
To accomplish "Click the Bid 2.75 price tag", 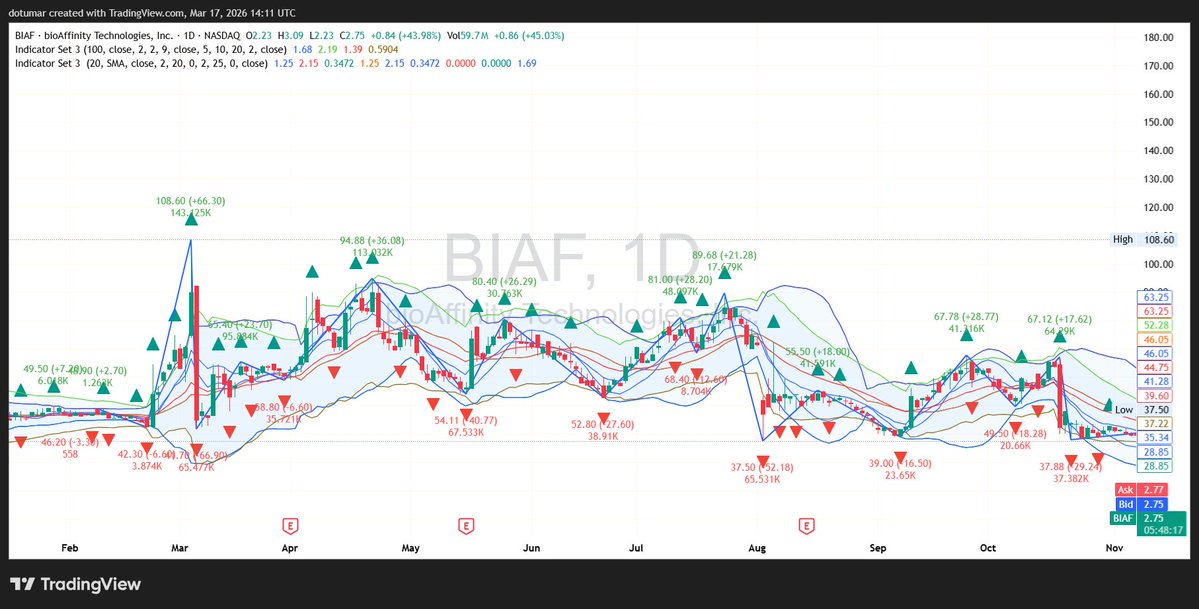I will coord(1142,504).
